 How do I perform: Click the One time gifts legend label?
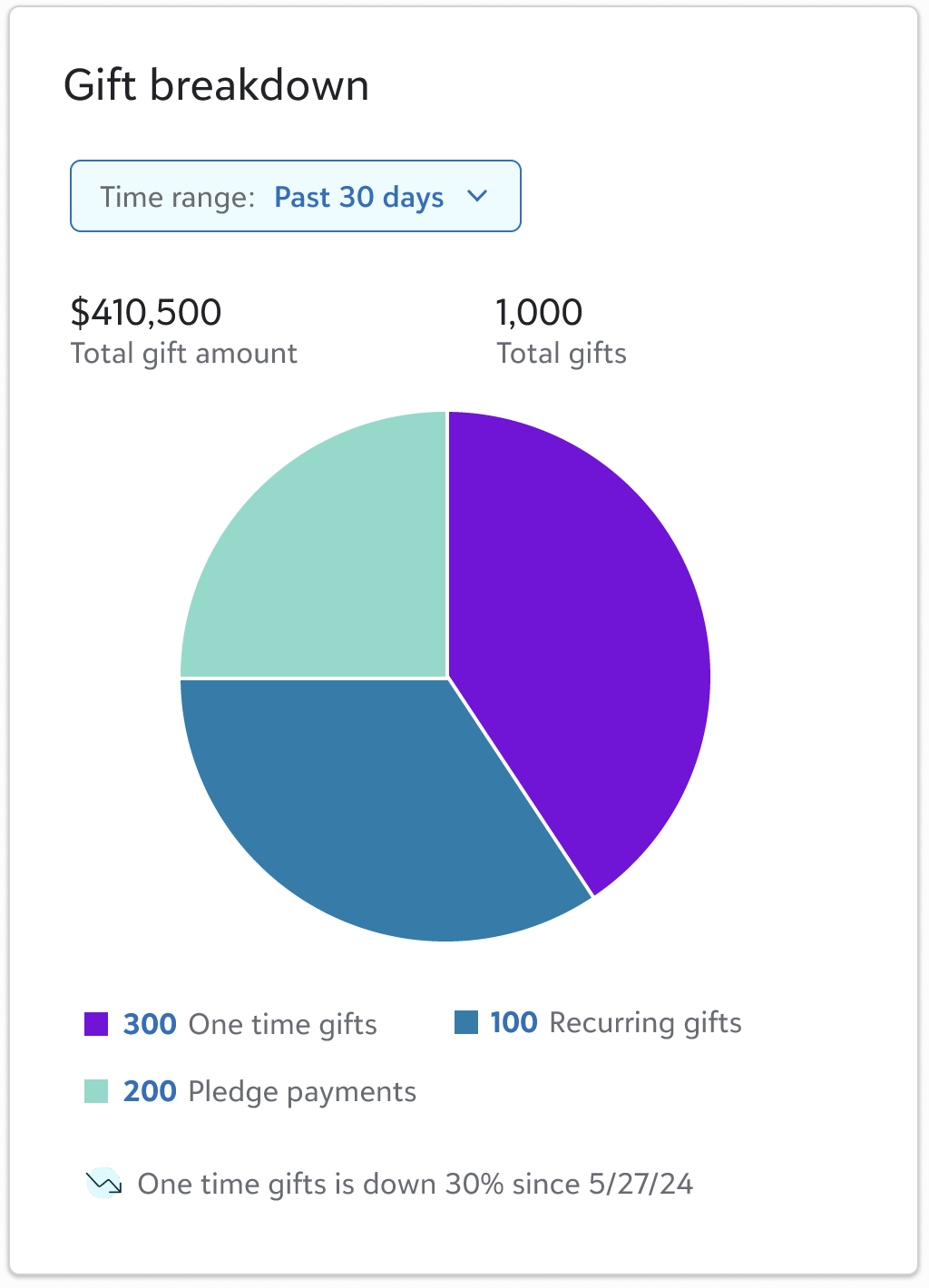(282, 1024)
